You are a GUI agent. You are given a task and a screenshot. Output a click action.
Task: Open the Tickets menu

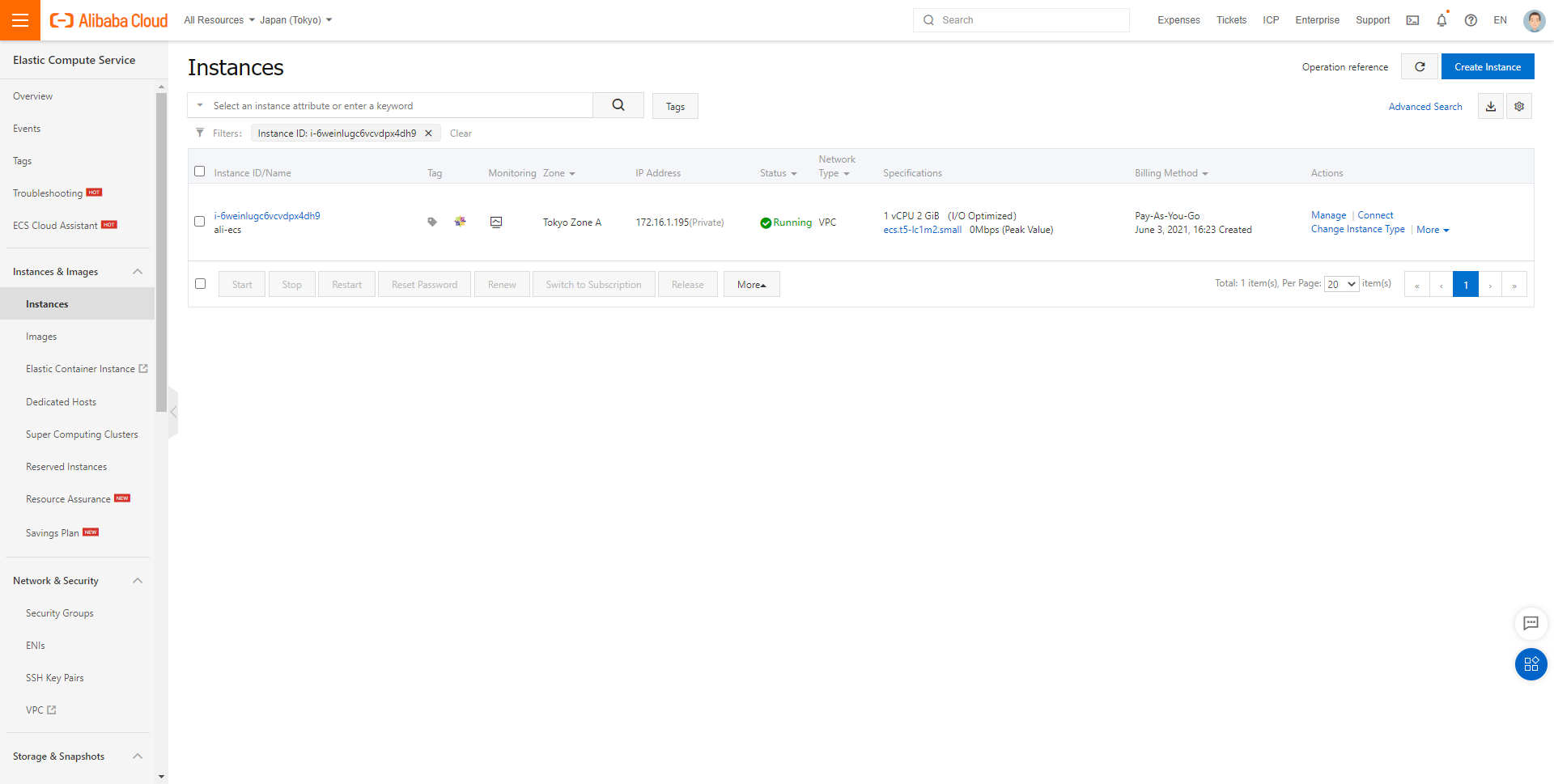pos(1231,20)
